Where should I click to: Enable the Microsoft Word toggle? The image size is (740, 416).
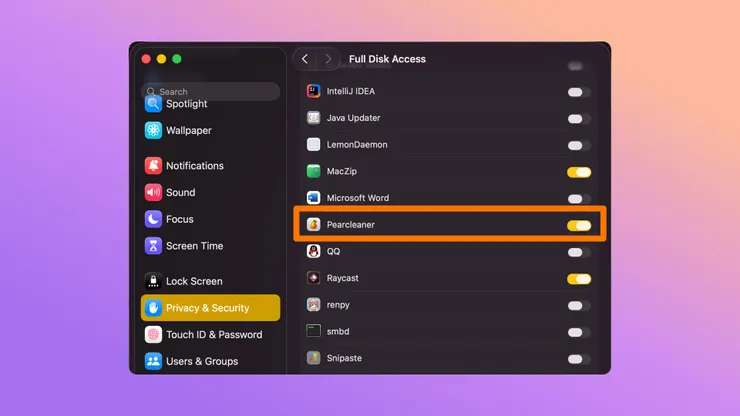pyautogui.click(x=579, y=199)
